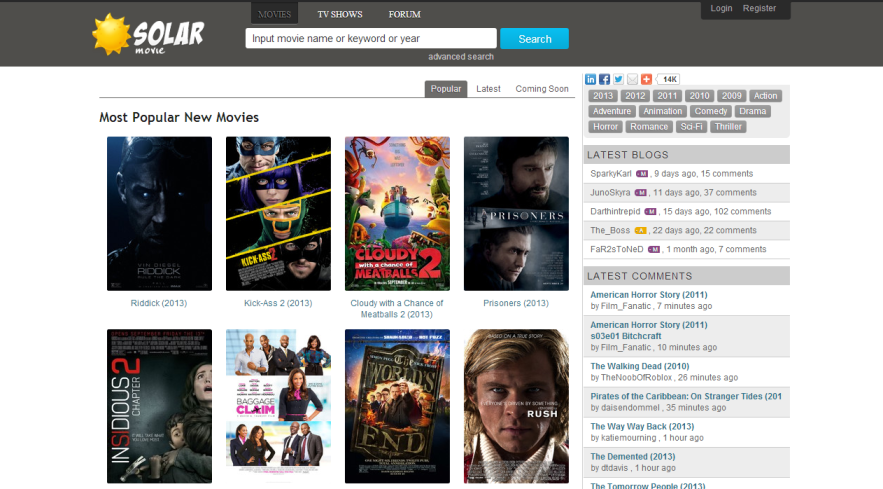This screenshot has height=489, width=883.
Task: Select the Popular tab
Action: (446, 89)
